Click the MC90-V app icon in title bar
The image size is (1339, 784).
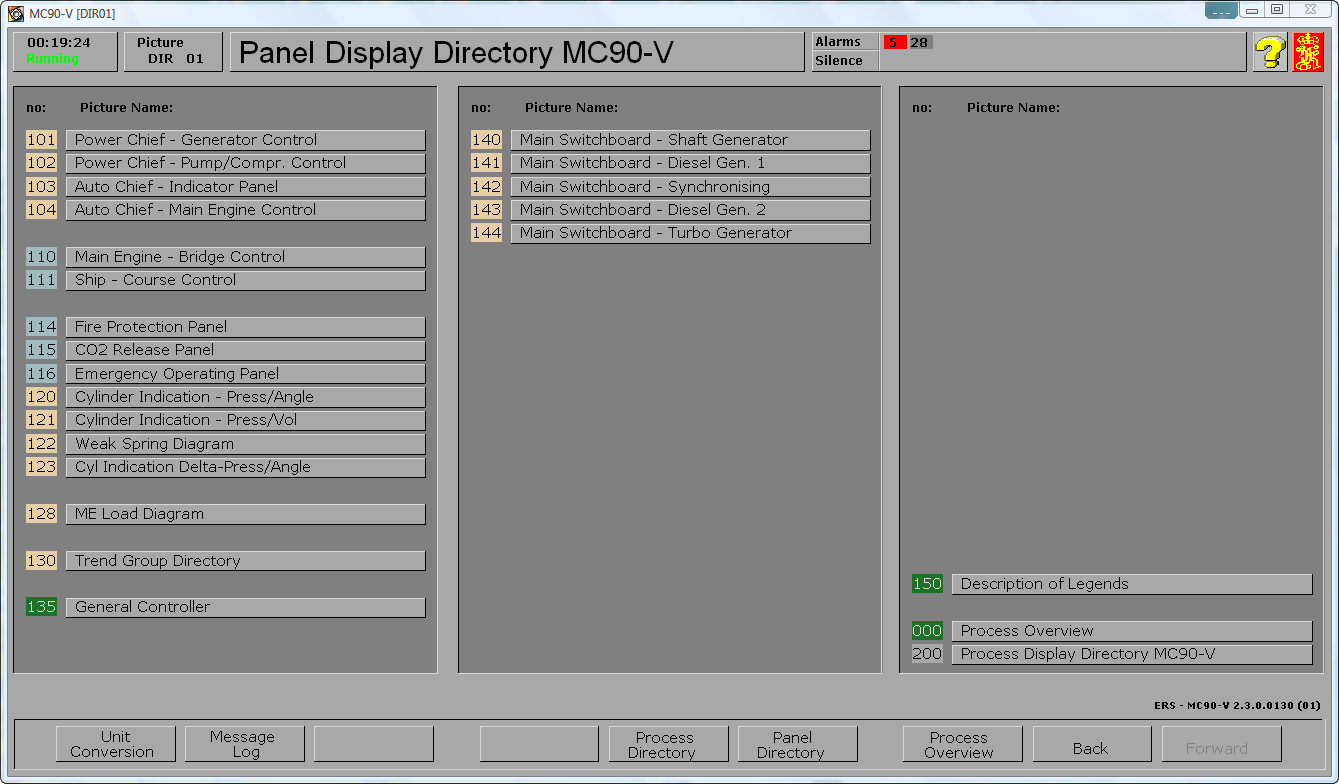[15, 13]
